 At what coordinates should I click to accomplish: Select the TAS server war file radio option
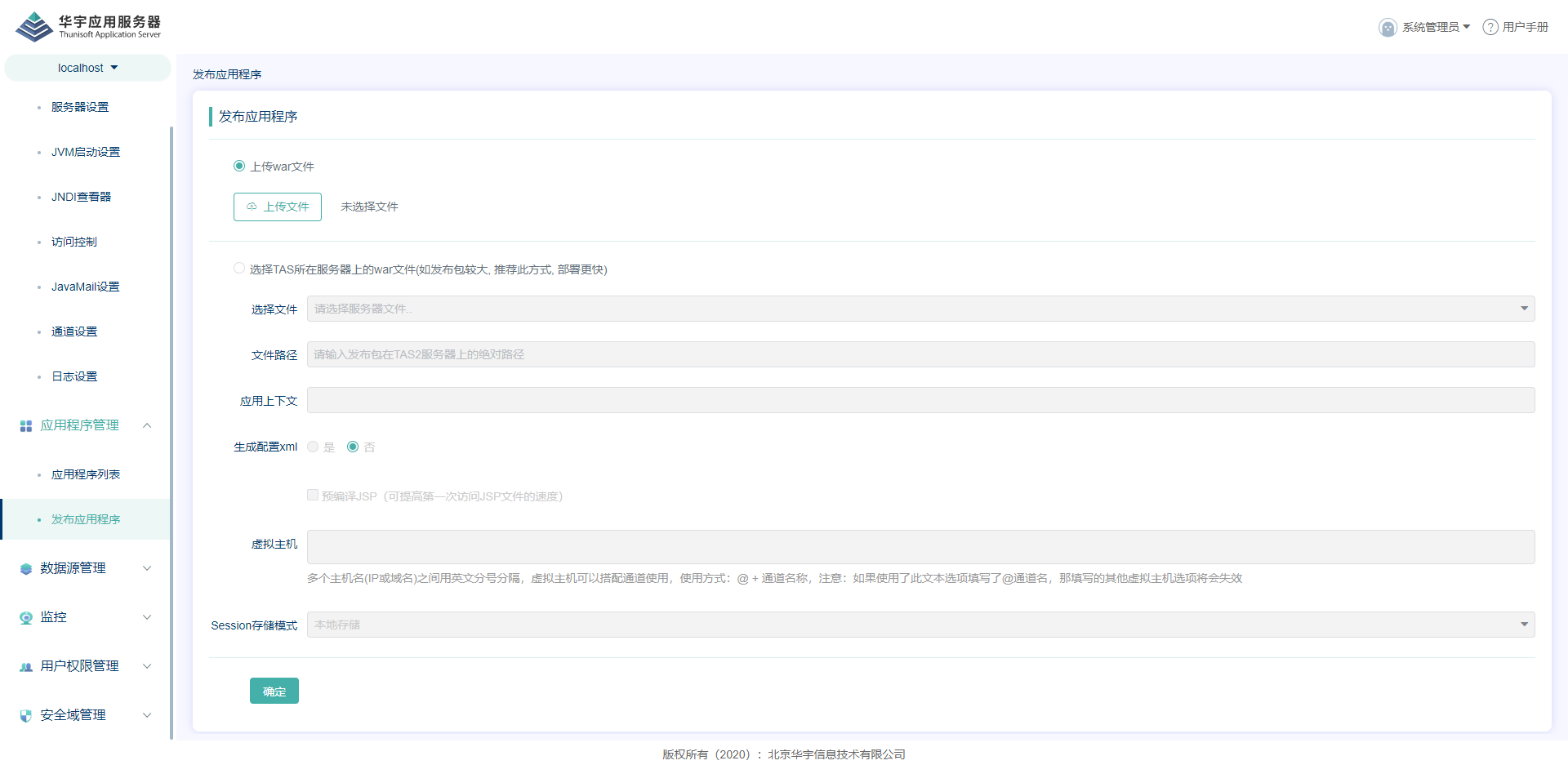(239, 269)
